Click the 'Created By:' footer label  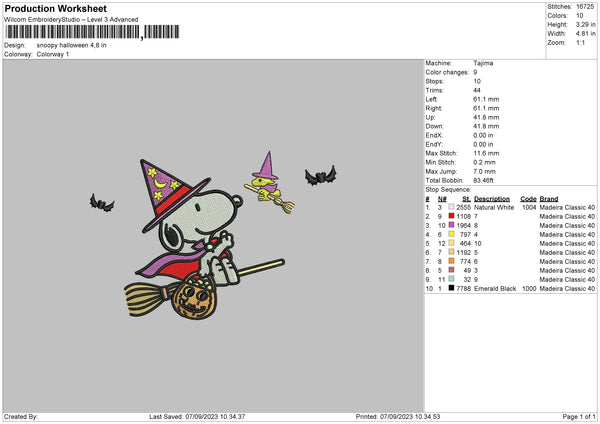(x=21, y=416)
